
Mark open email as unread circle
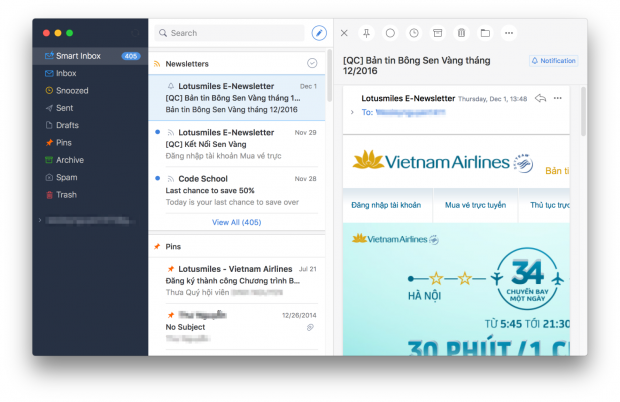pyautogui.click(x=390, y=33)
